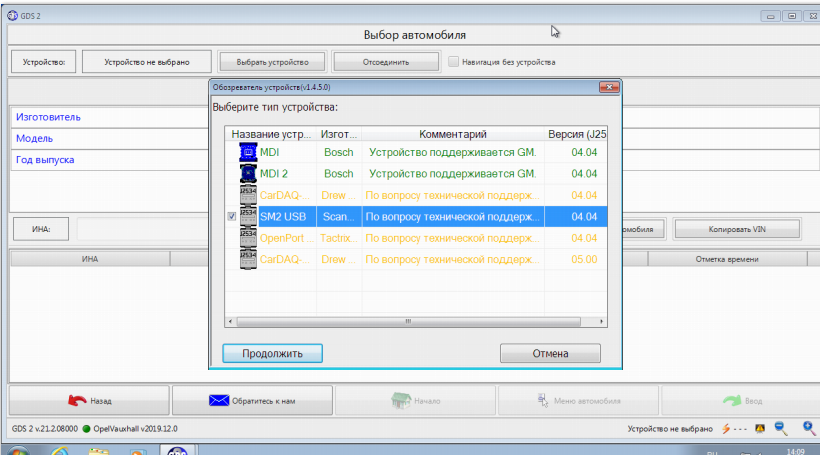The height and width of the screenshot is (460, 820).
Task: Click the Tactrix manufacturer cell
Action: 338,238
